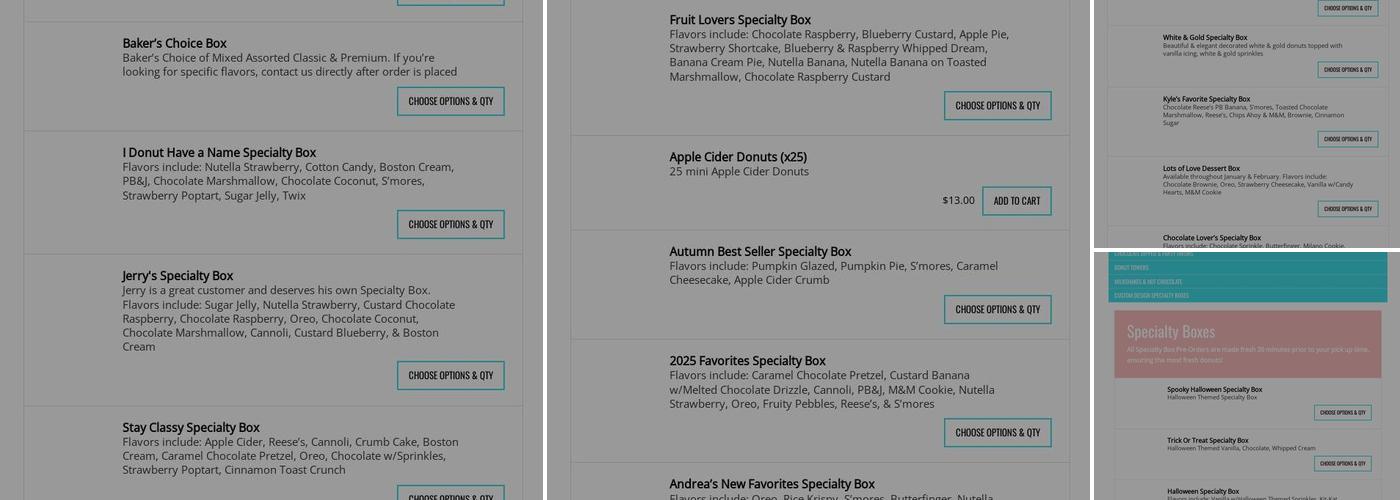Select Custom Design Specialty Boxes category

[x=1151, y=296]
